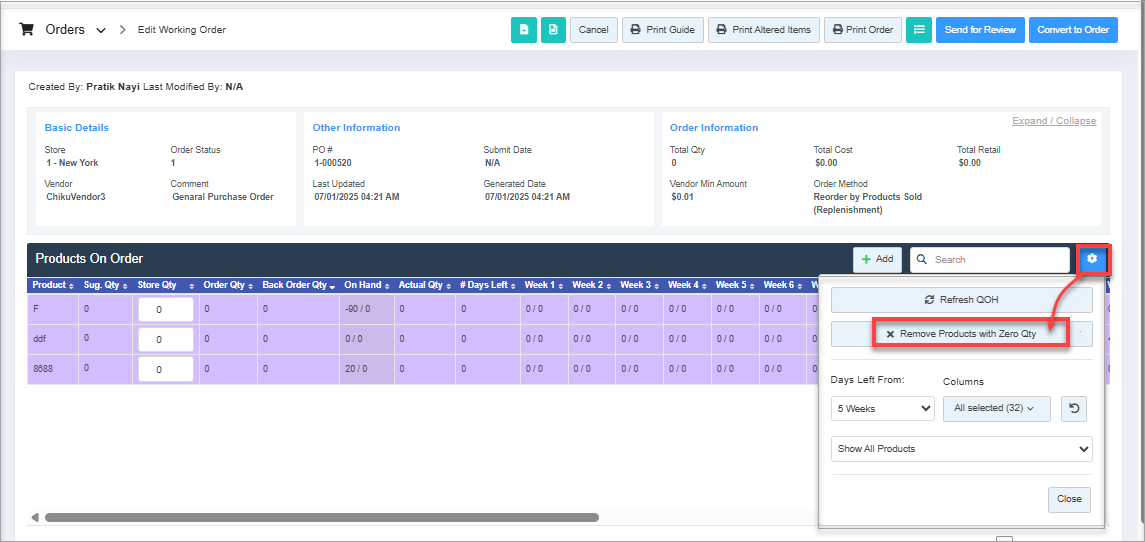Viewport: 1145px width, 542px height.
Task: Click the Refresh QOH button
Action: coord(961,300)
